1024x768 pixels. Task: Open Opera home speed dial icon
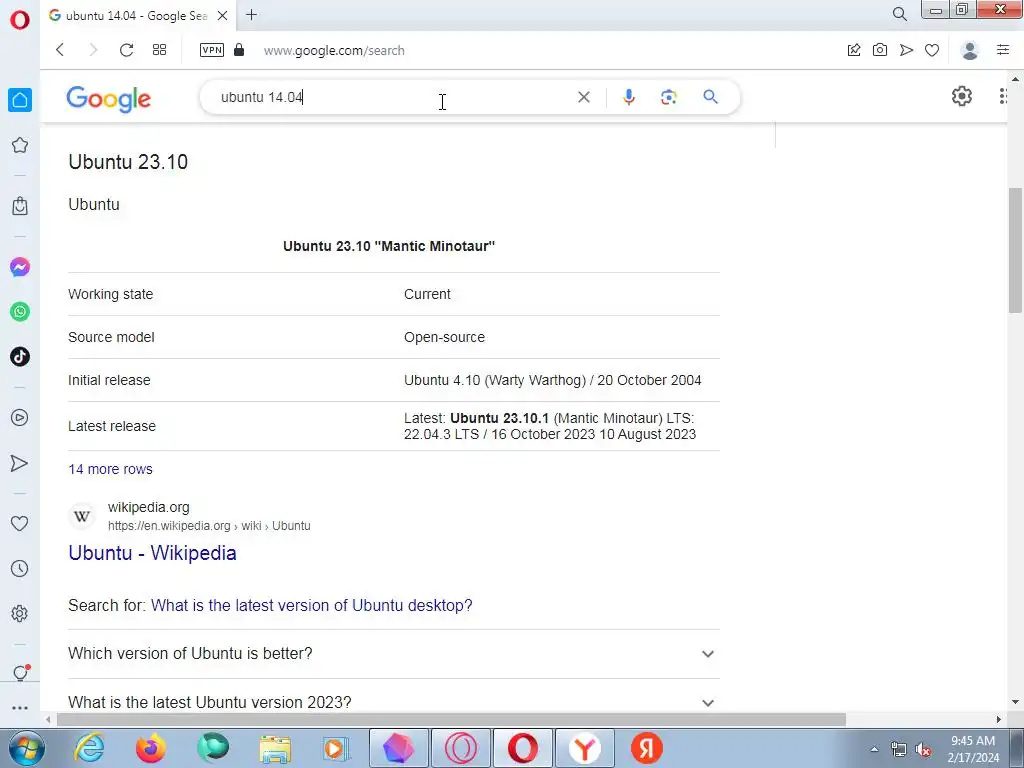tap(20, 100)
